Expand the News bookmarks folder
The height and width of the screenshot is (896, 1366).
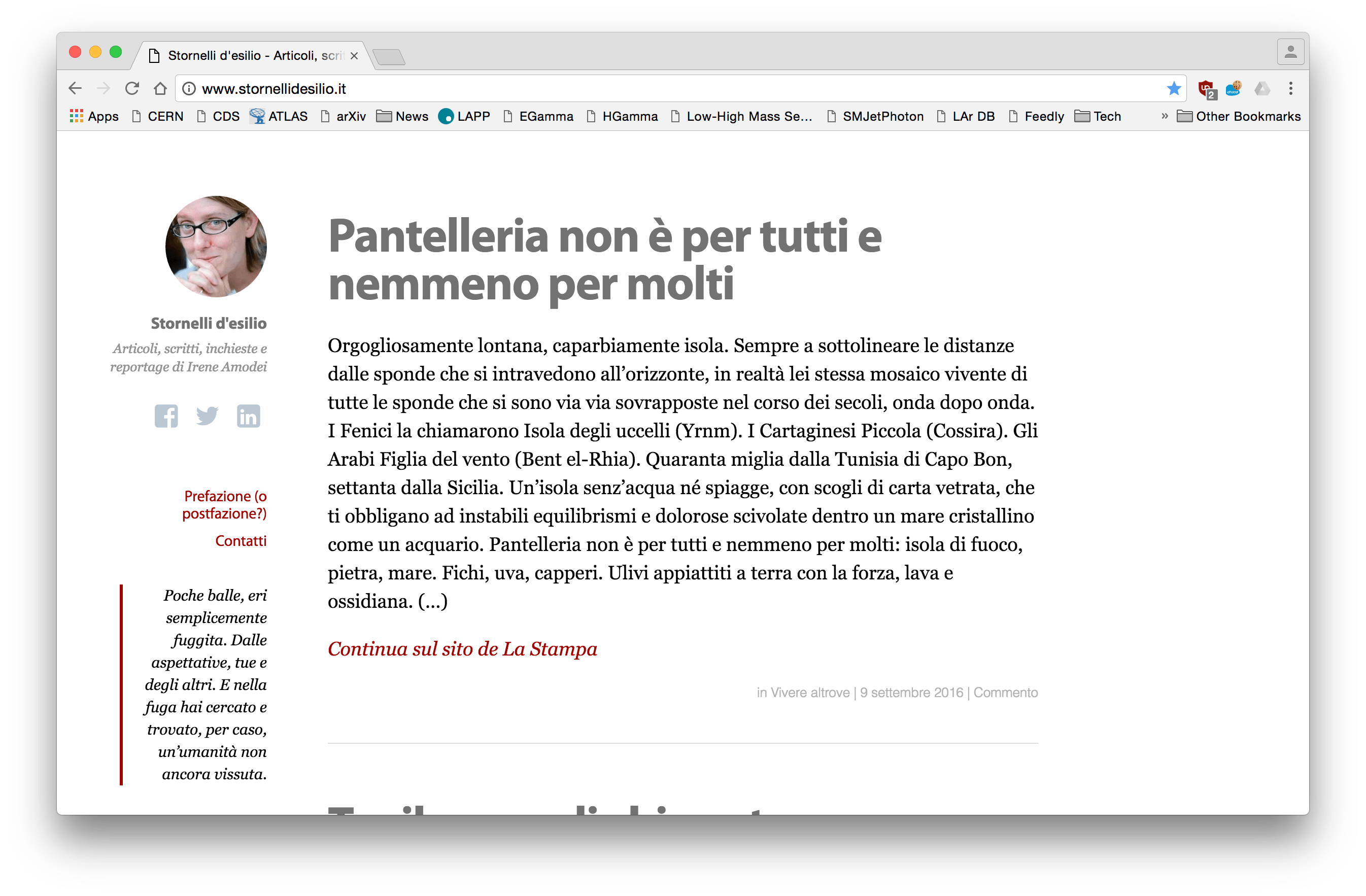(402, 117)
